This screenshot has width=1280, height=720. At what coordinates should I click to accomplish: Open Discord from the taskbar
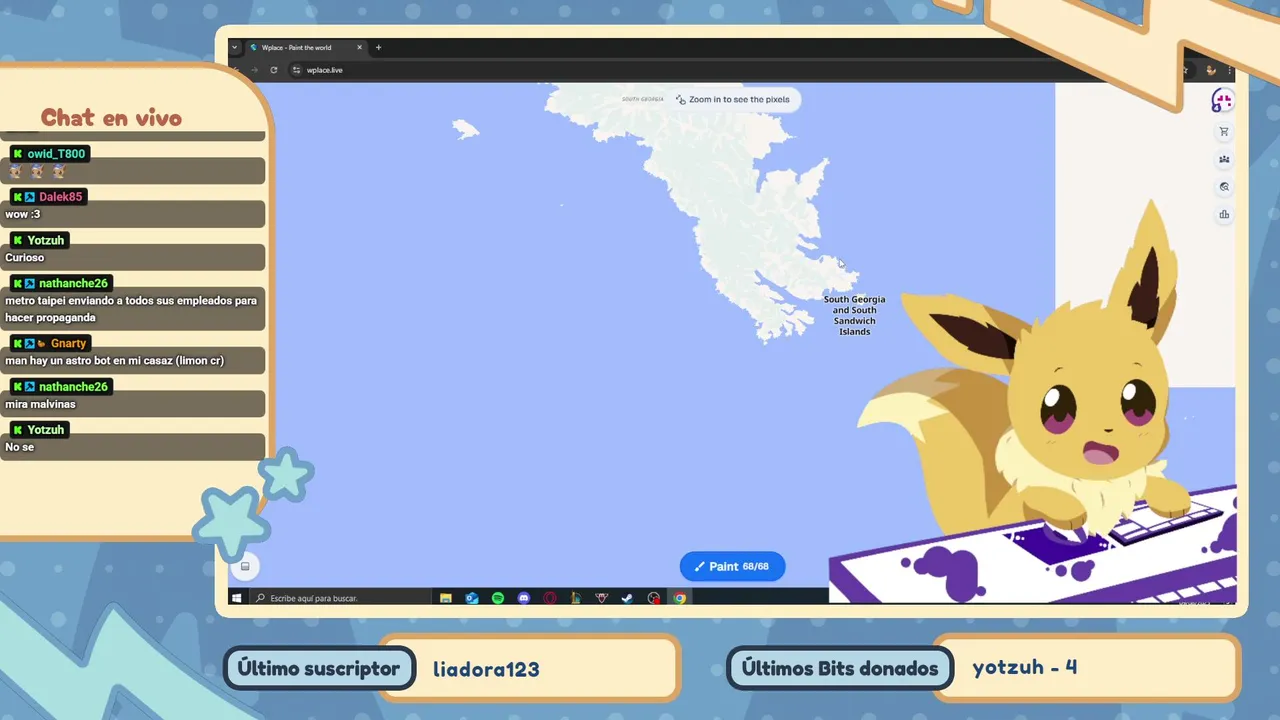point(524,598)
